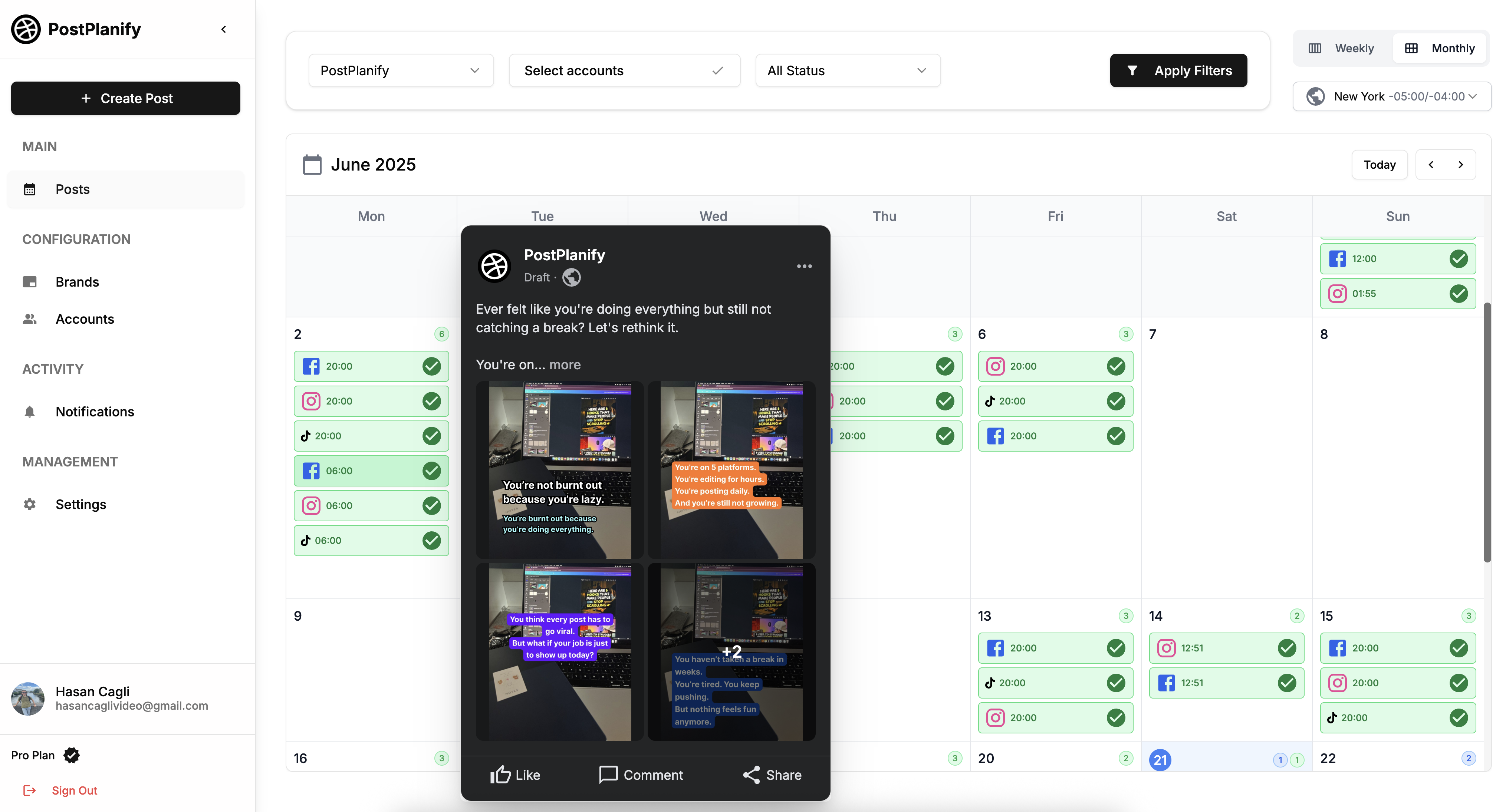Open the 'You think every post' image

(x=559, y=652)
